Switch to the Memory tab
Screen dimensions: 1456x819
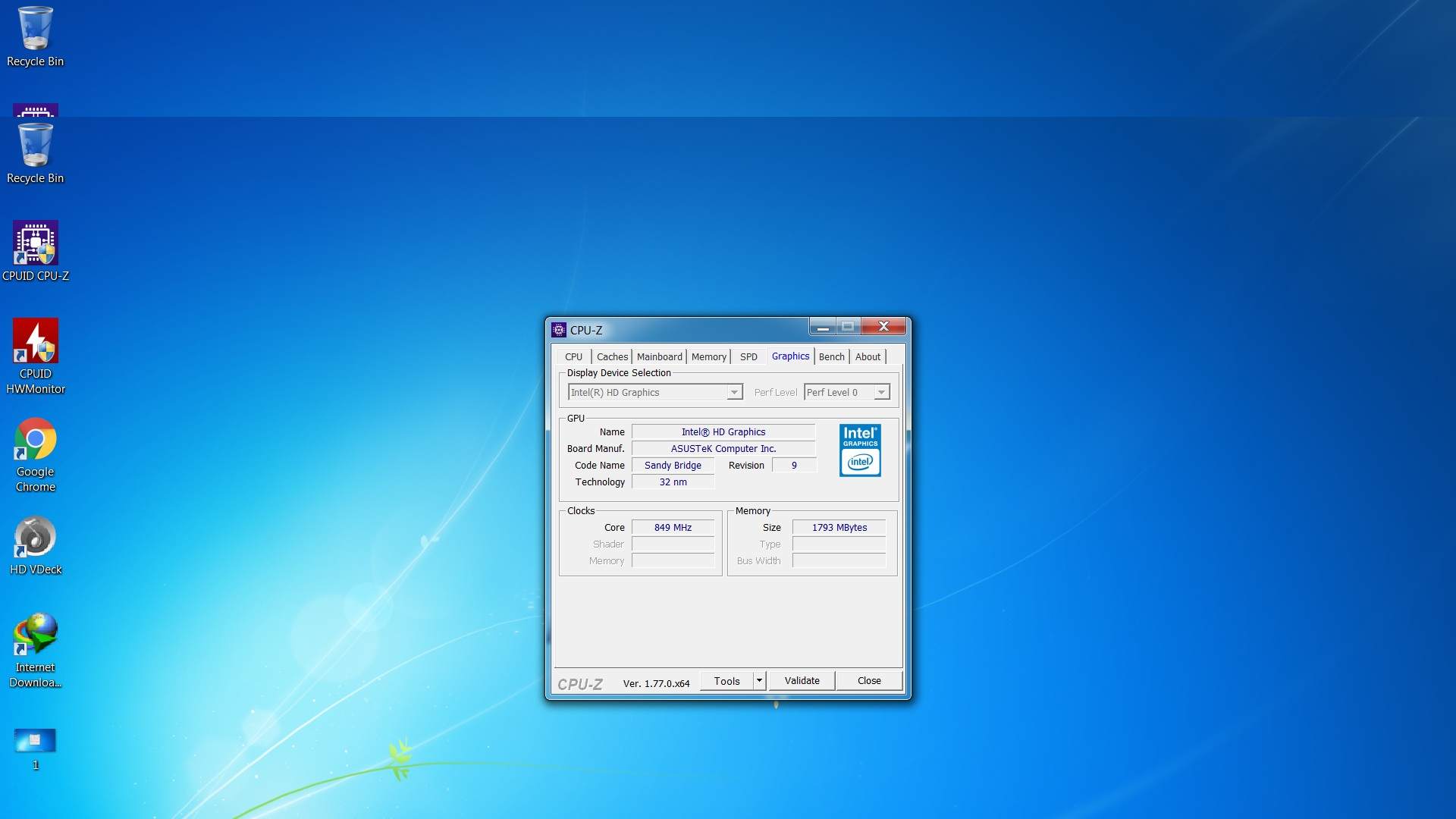coord(708,357)
